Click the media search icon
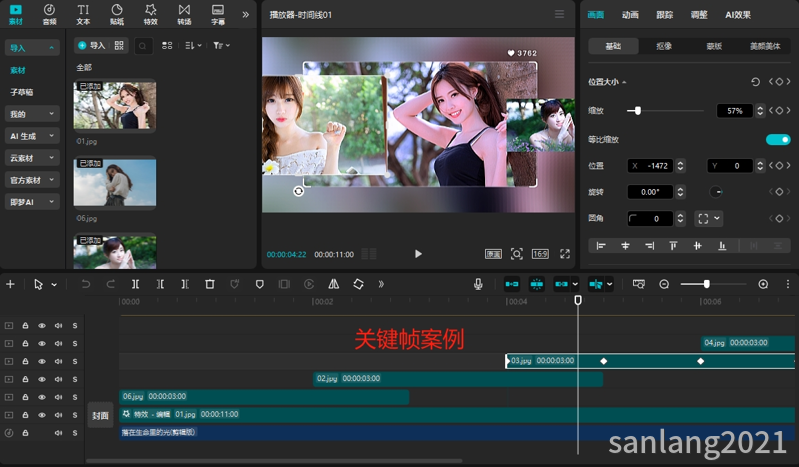Screen dimensions: 799x467 pos(143,46)
